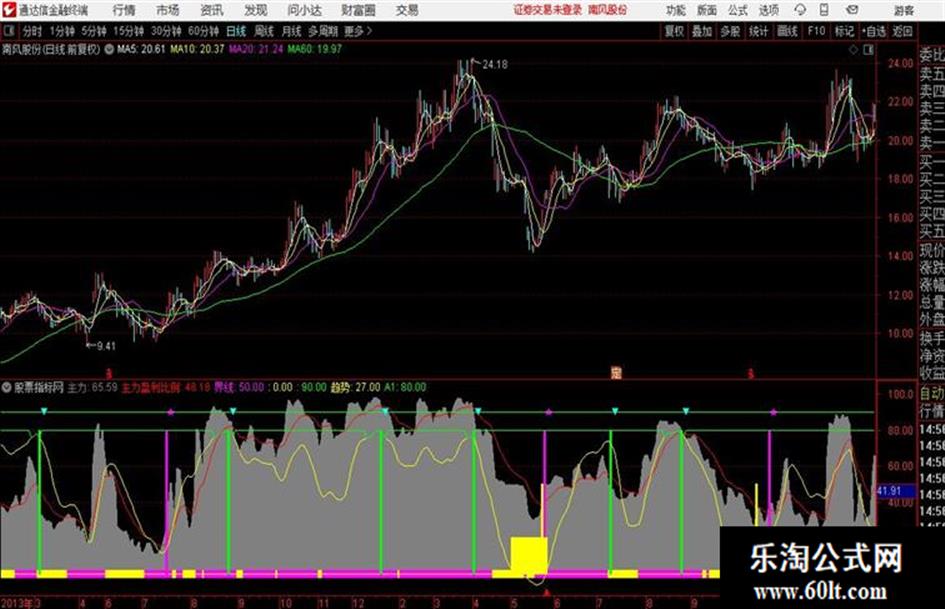Open the 选项 menu
This screenshot has width=945, height=609.
tap(768, 10)
